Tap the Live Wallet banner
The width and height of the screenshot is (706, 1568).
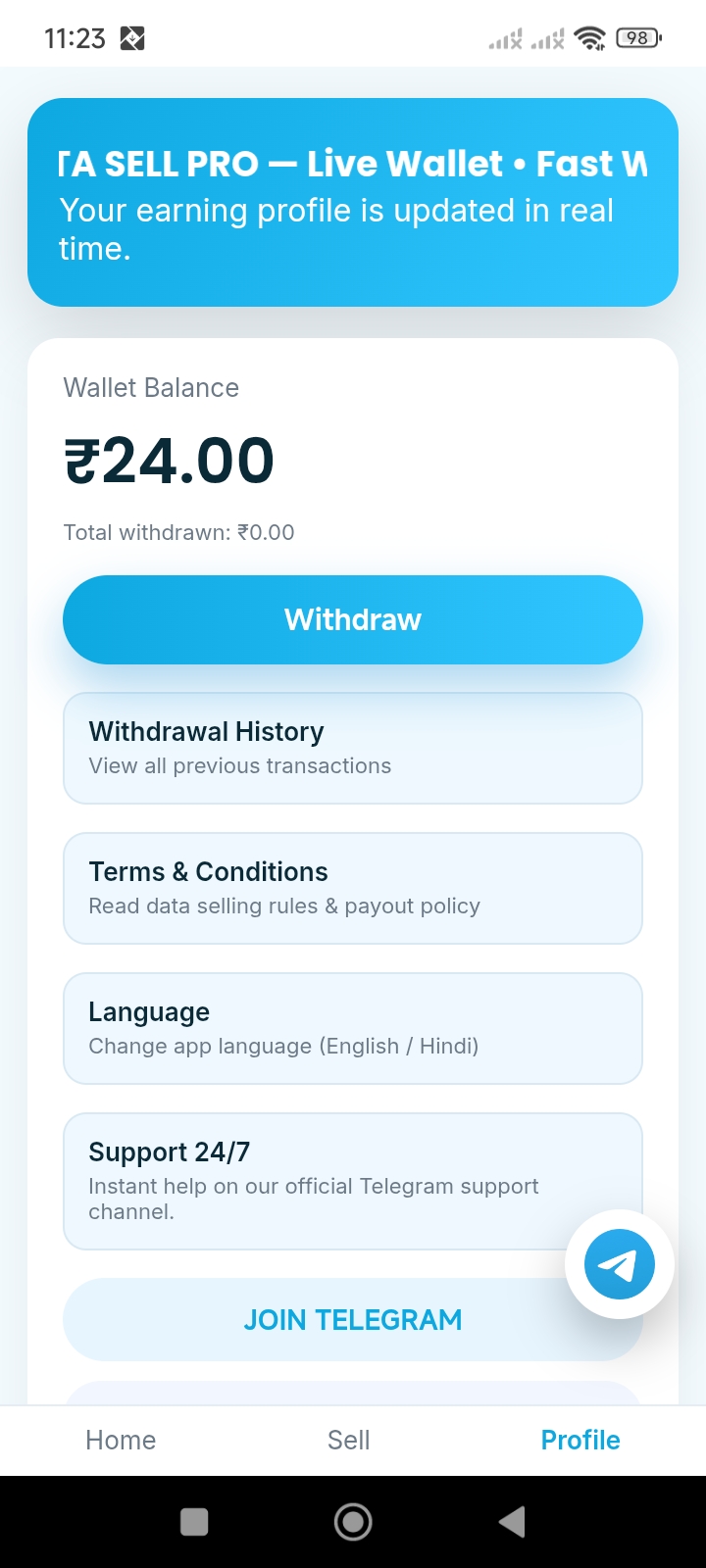point(353,202)
